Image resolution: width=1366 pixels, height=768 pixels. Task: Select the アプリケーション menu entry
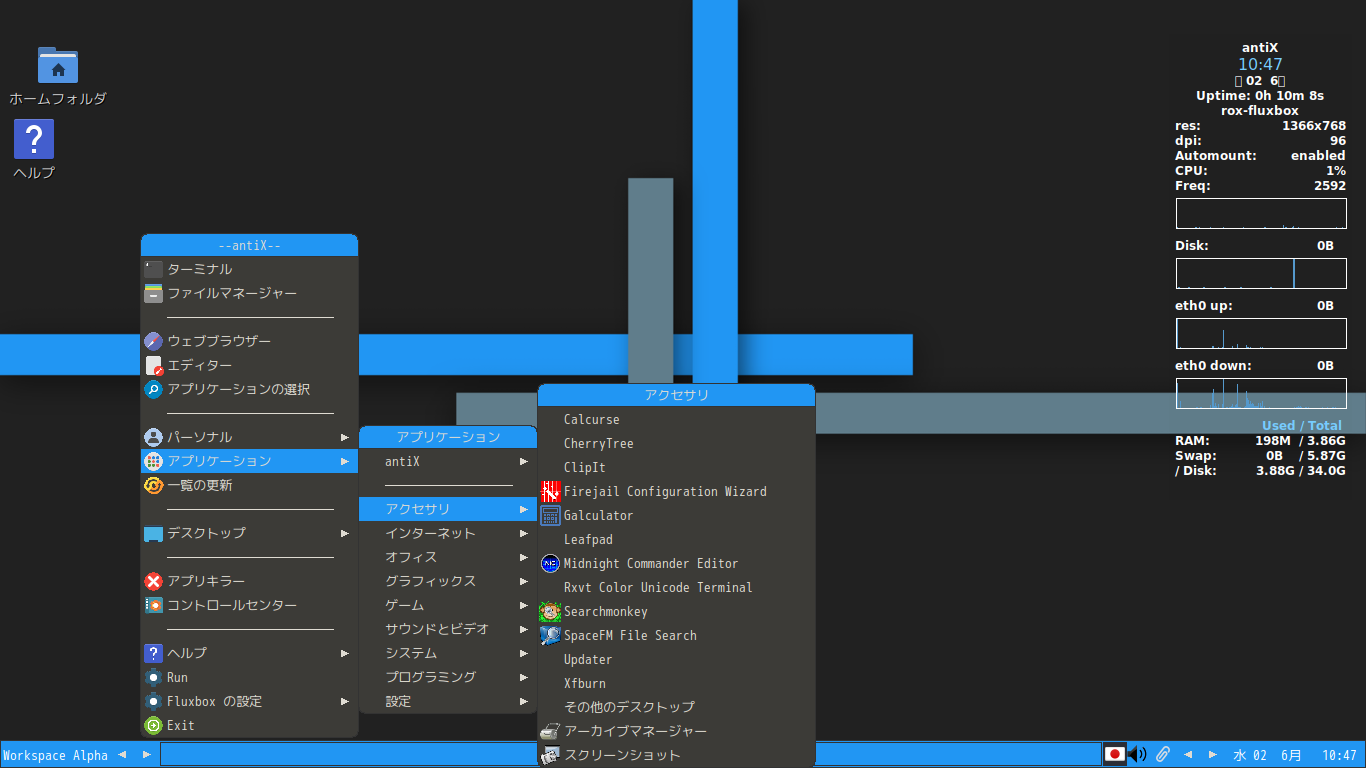[x=249, y=461]
